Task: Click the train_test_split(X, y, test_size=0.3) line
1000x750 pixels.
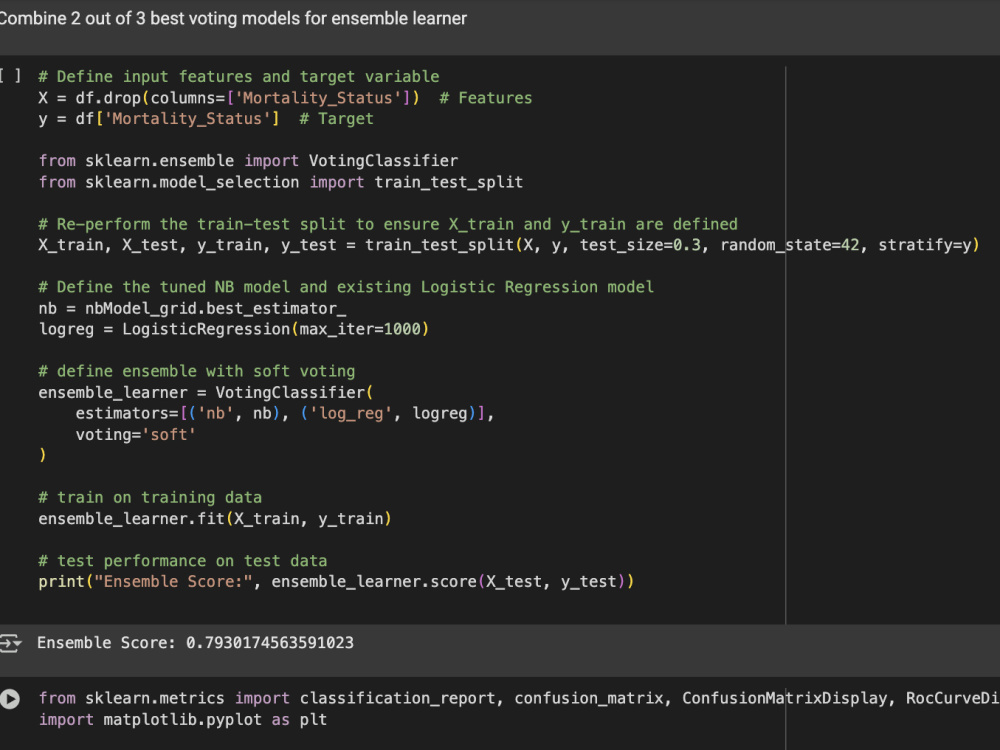Action: click(509, 245)
